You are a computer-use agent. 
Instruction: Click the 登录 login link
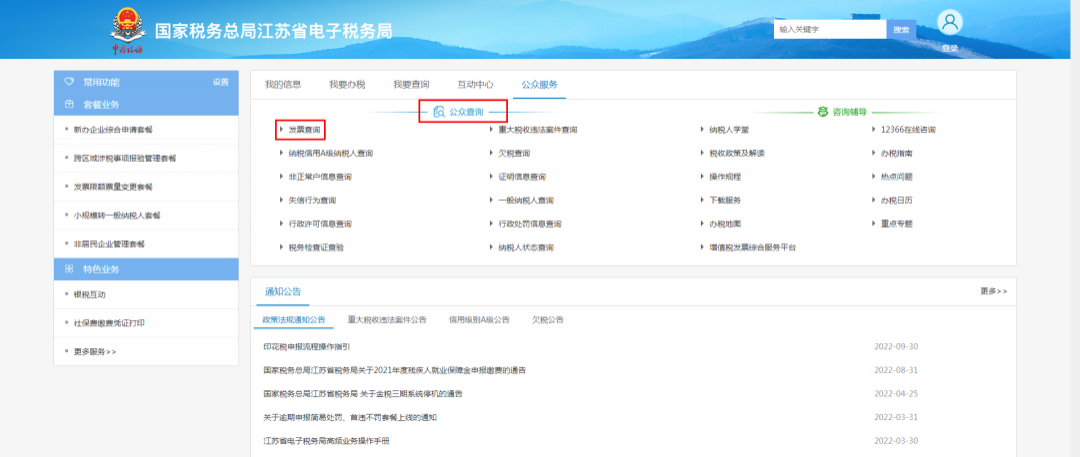click(950, 48)
